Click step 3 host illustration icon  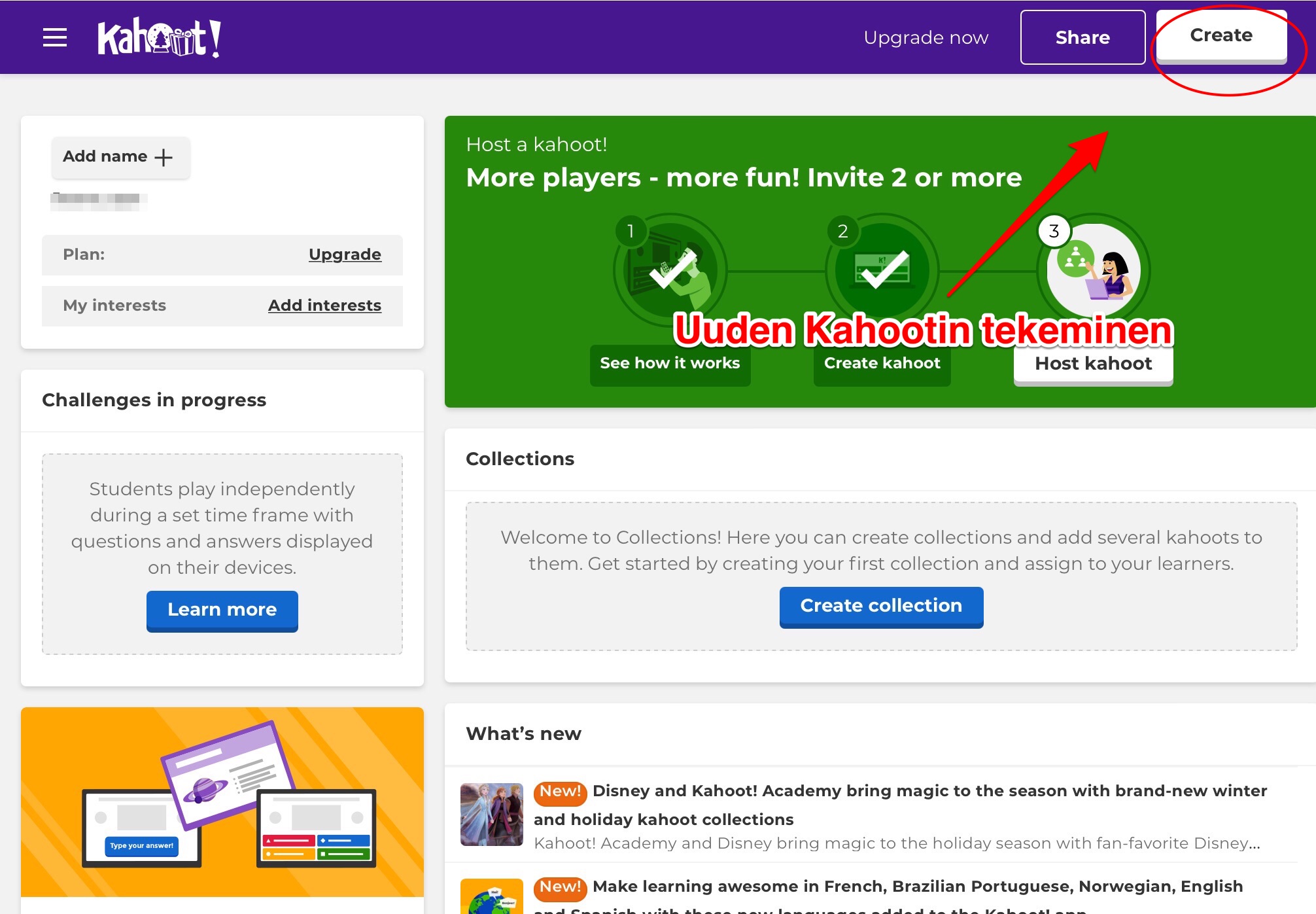1093,270
